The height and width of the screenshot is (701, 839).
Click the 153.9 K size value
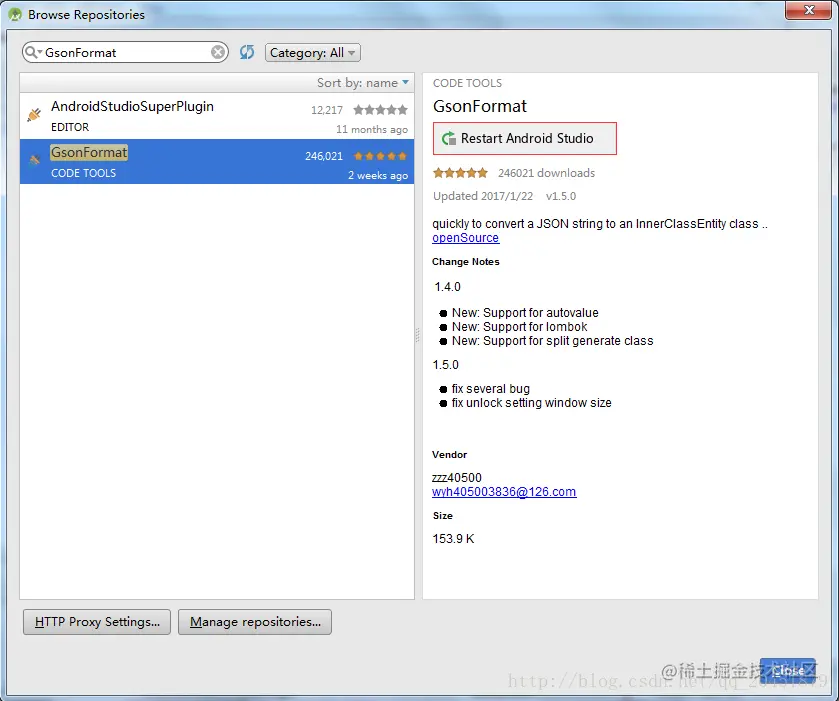pyautogui.click(x=453, y=538)
